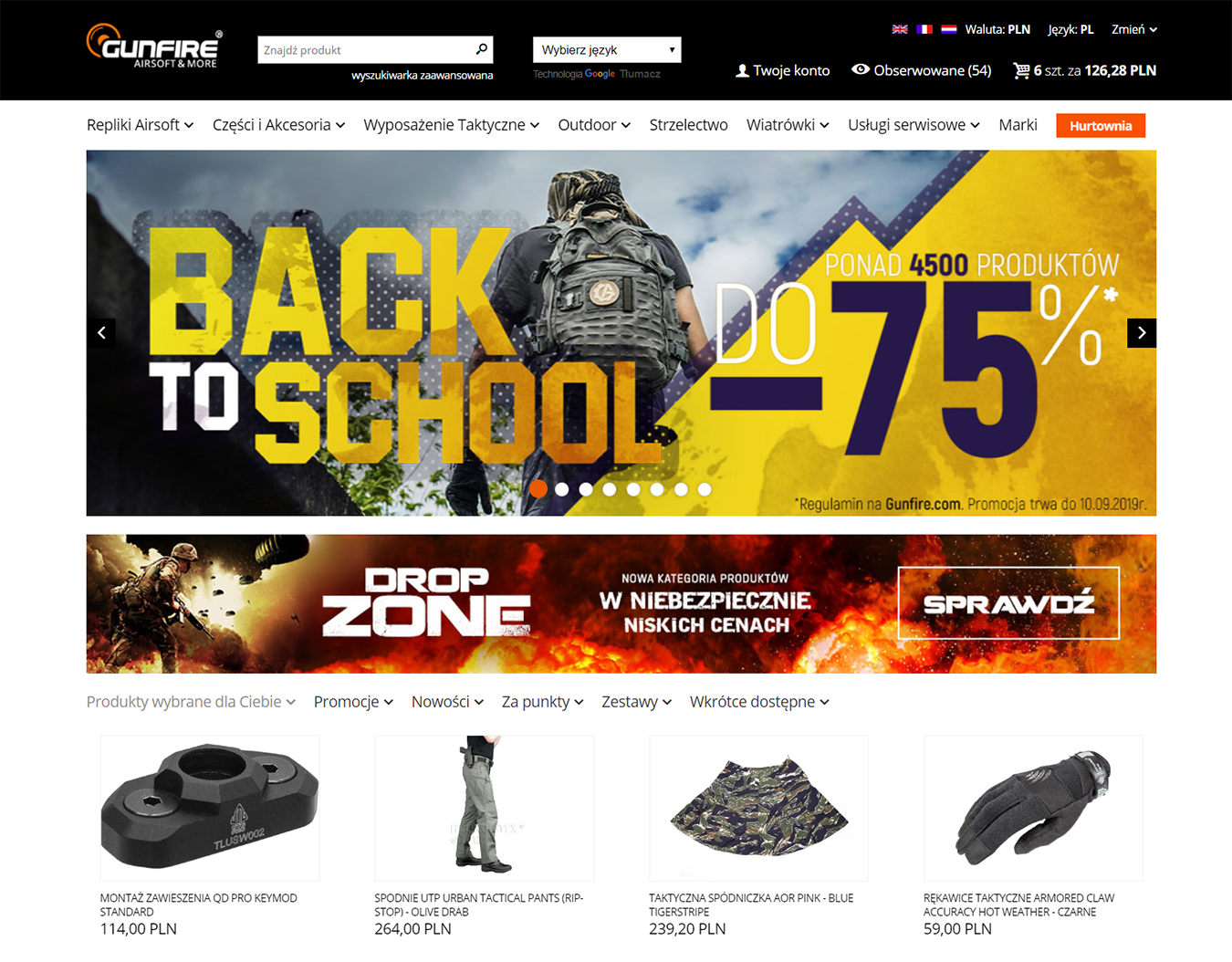Open the shopping cart icon
This screenshot has height=962, width=1232.
pyautogui.click(x=1021, y=70)
